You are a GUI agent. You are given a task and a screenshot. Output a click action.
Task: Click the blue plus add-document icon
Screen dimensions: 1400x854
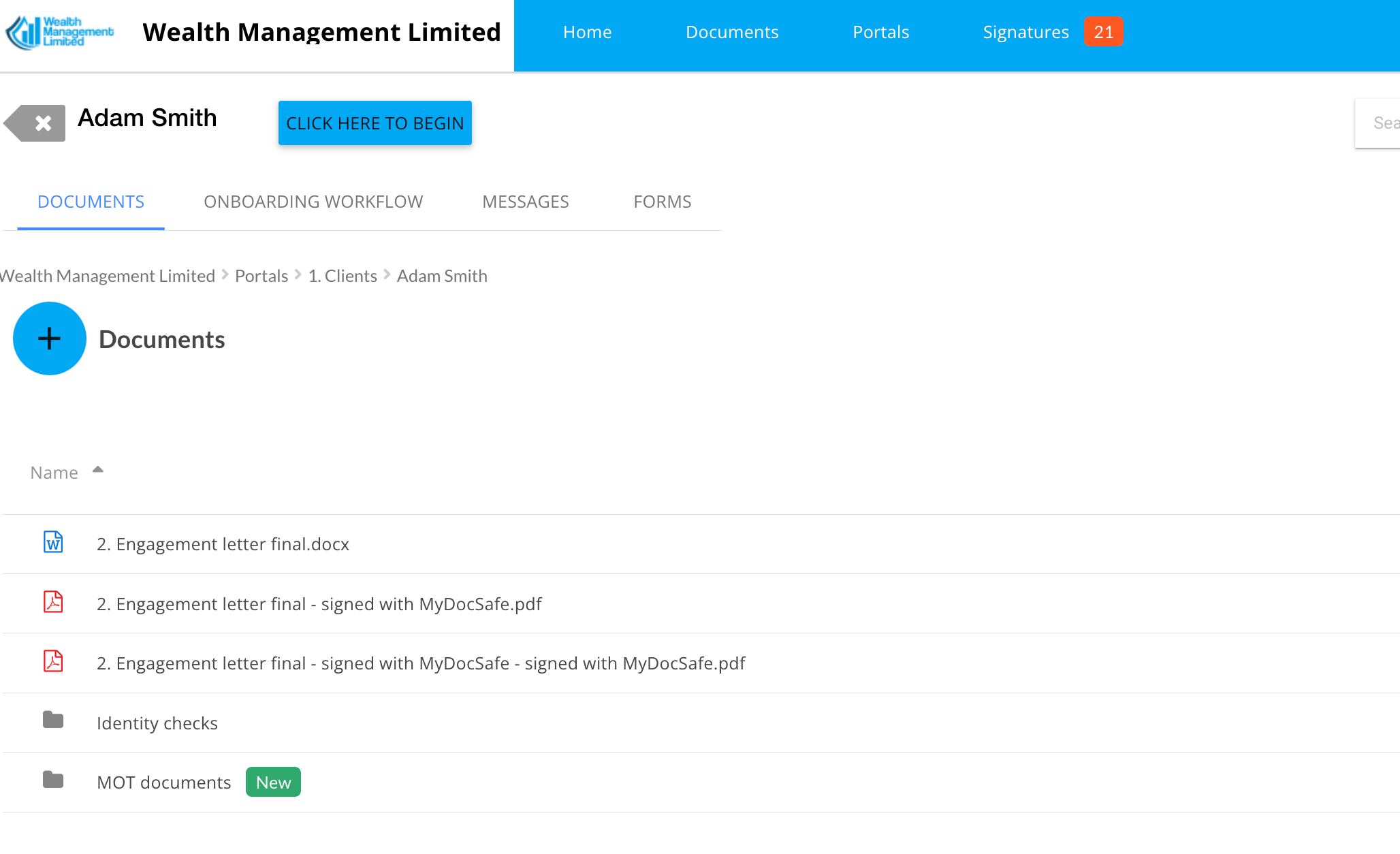(x=49, y=338)
